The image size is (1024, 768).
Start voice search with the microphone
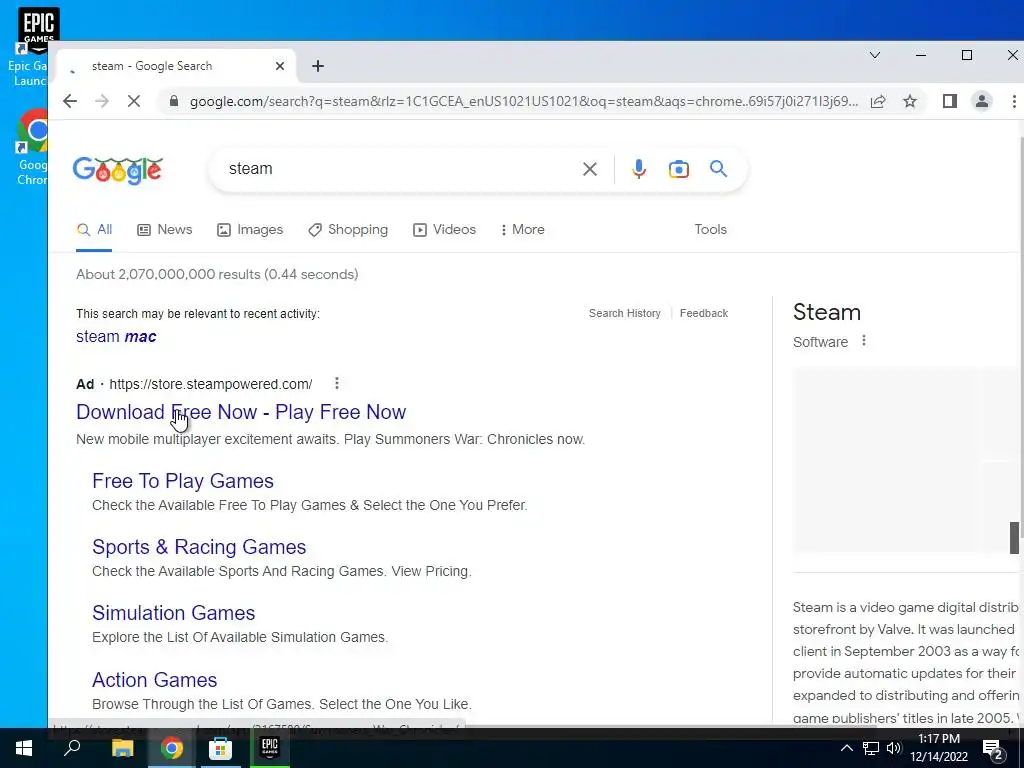[x=639, y=169]
